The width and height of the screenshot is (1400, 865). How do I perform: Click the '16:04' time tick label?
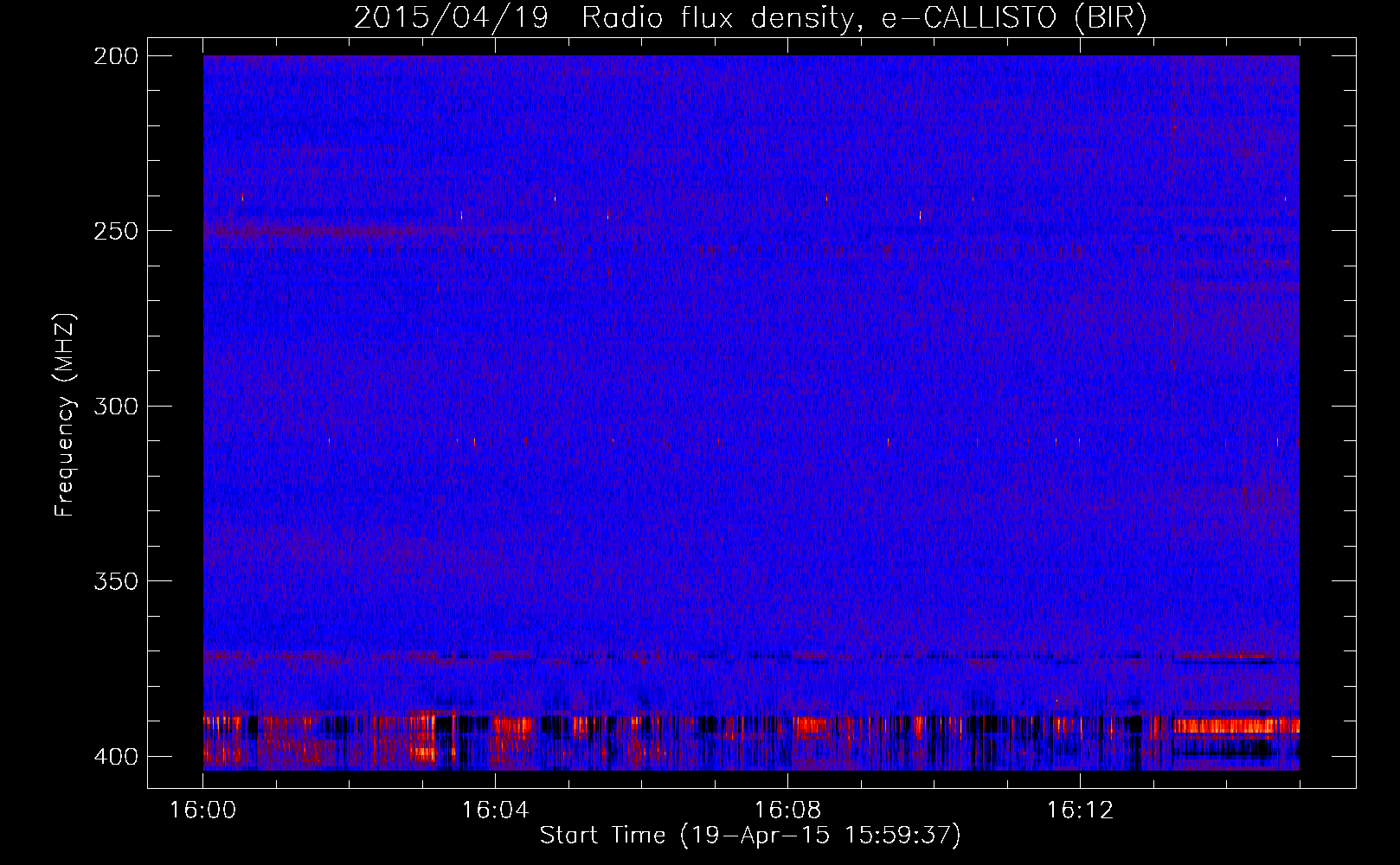495,810
